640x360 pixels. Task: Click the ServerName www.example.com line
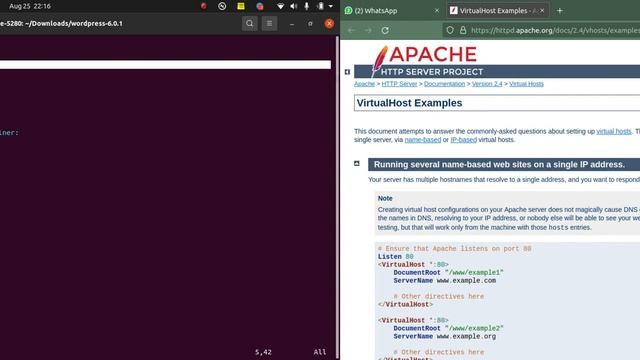(x=444, y=281)
